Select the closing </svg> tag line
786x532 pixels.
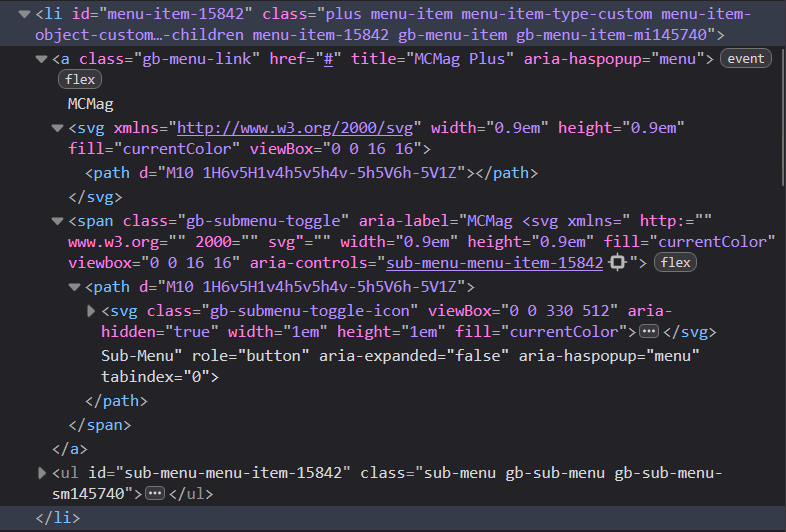coord(95,197)
